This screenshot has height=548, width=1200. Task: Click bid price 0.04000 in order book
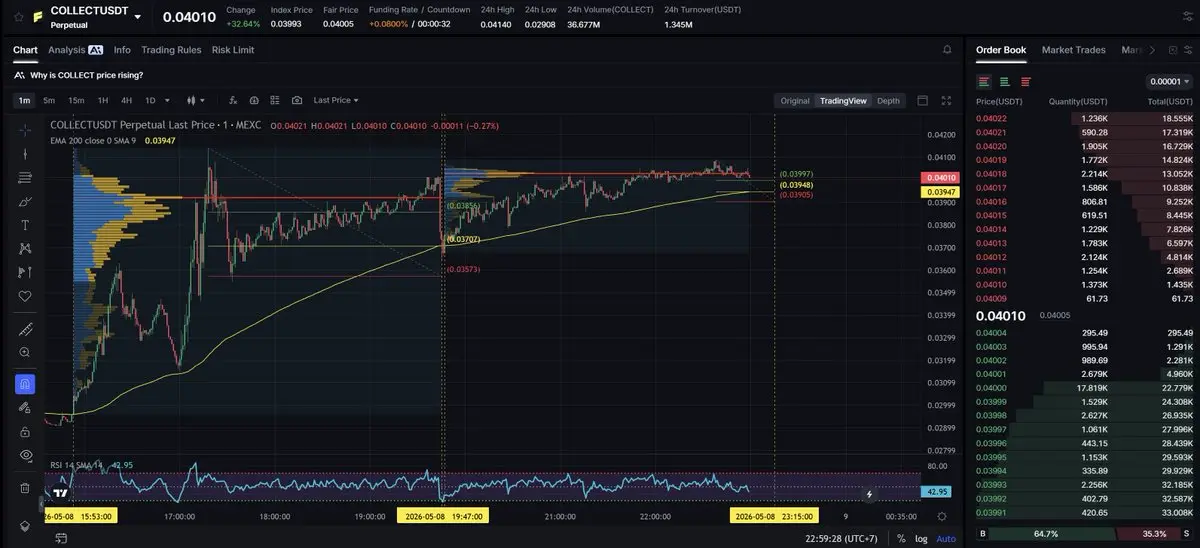tap(991, 388)
